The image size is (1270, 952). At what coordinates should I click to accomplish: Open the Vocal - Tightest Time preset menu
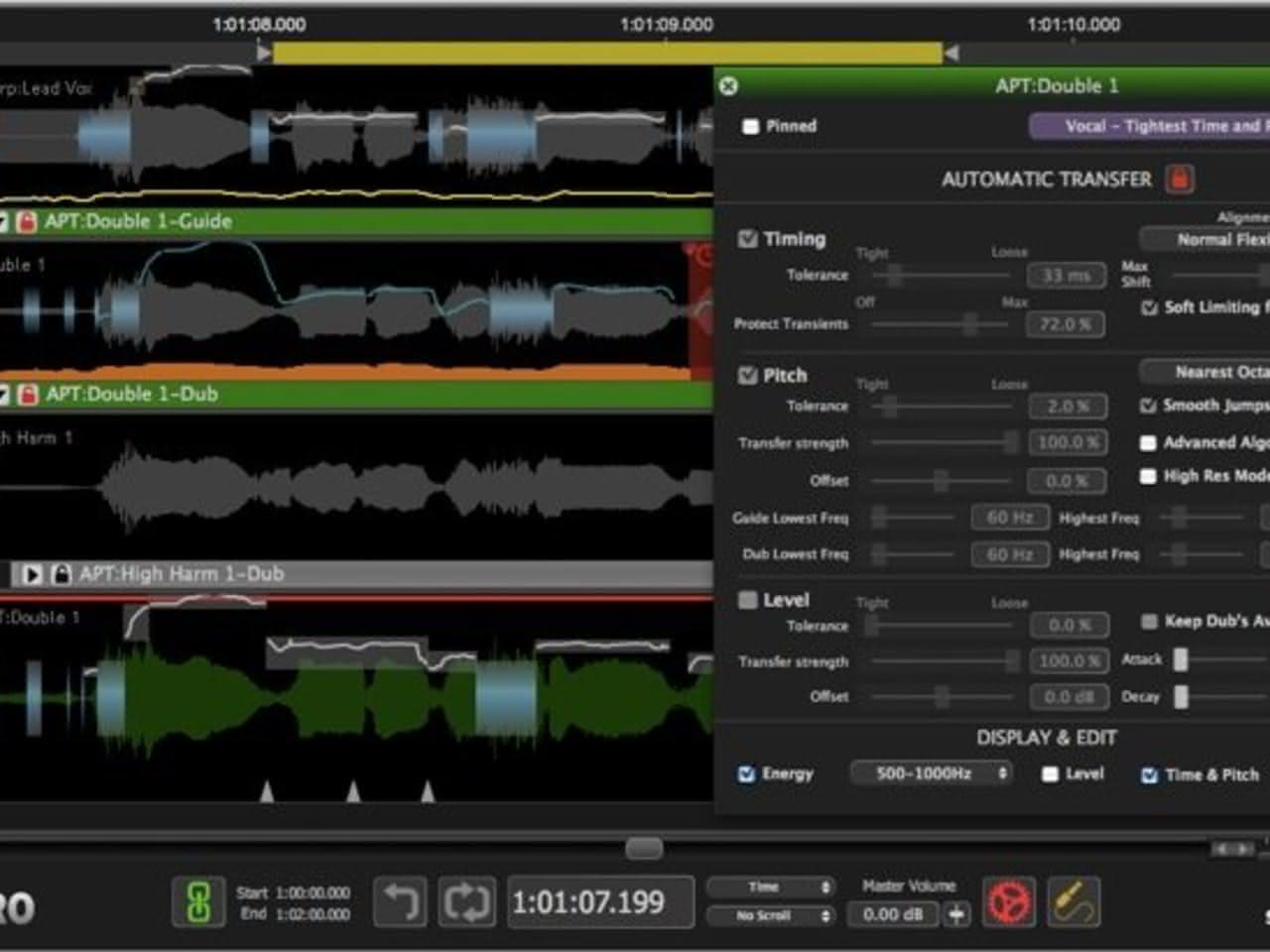pyautogui.click(x=1151, y=126)
